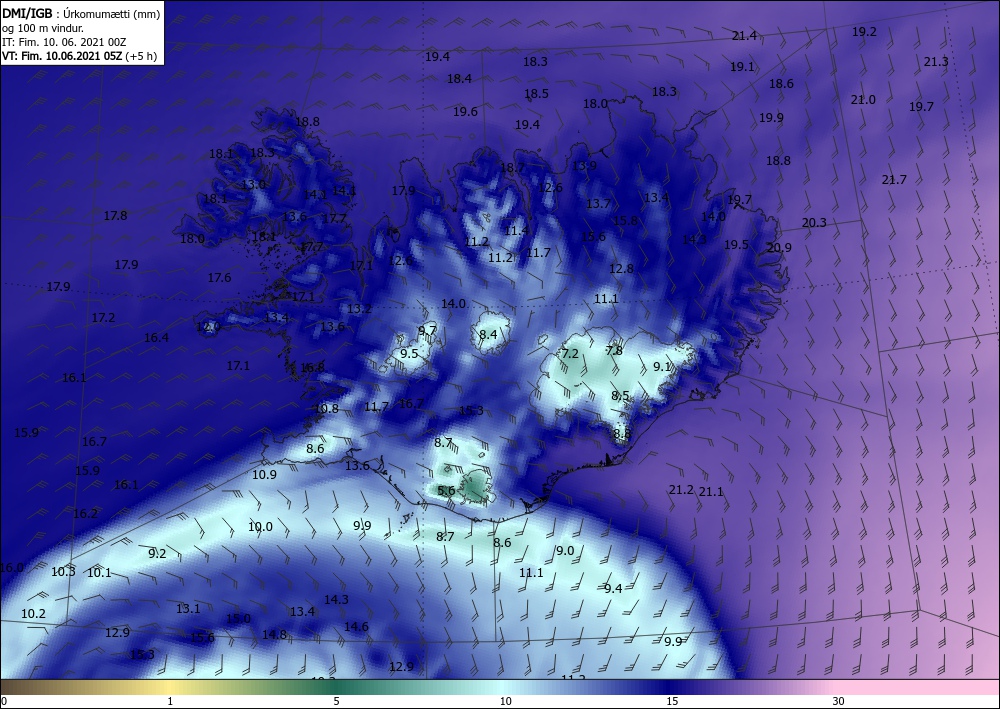Screen dimensions: 1000x709
Task: Select the 10.0 value south of Reykjanes
Action: click(x=260, y=527)
